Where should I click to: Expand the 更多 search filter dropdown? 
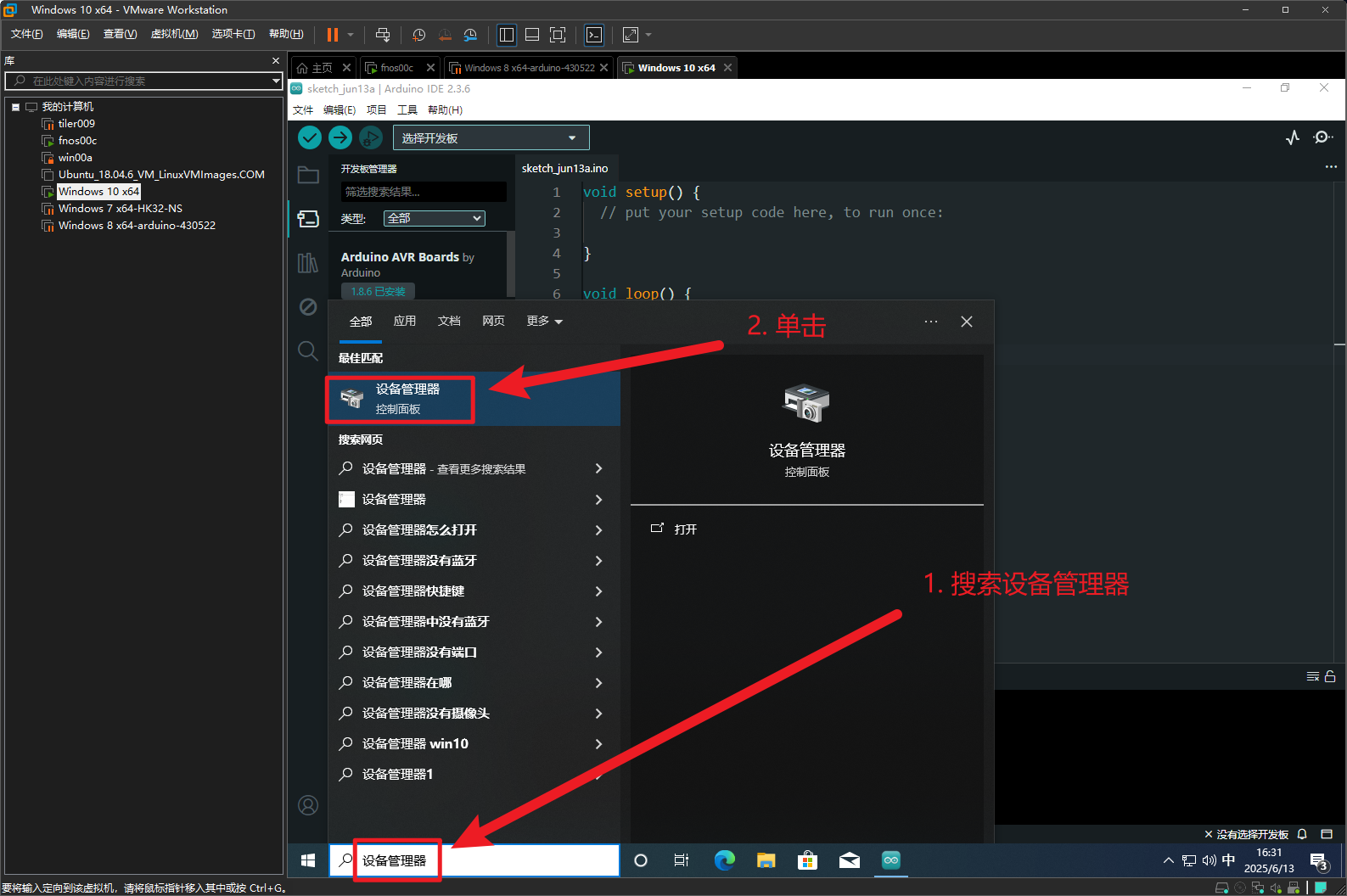point(544,321)
